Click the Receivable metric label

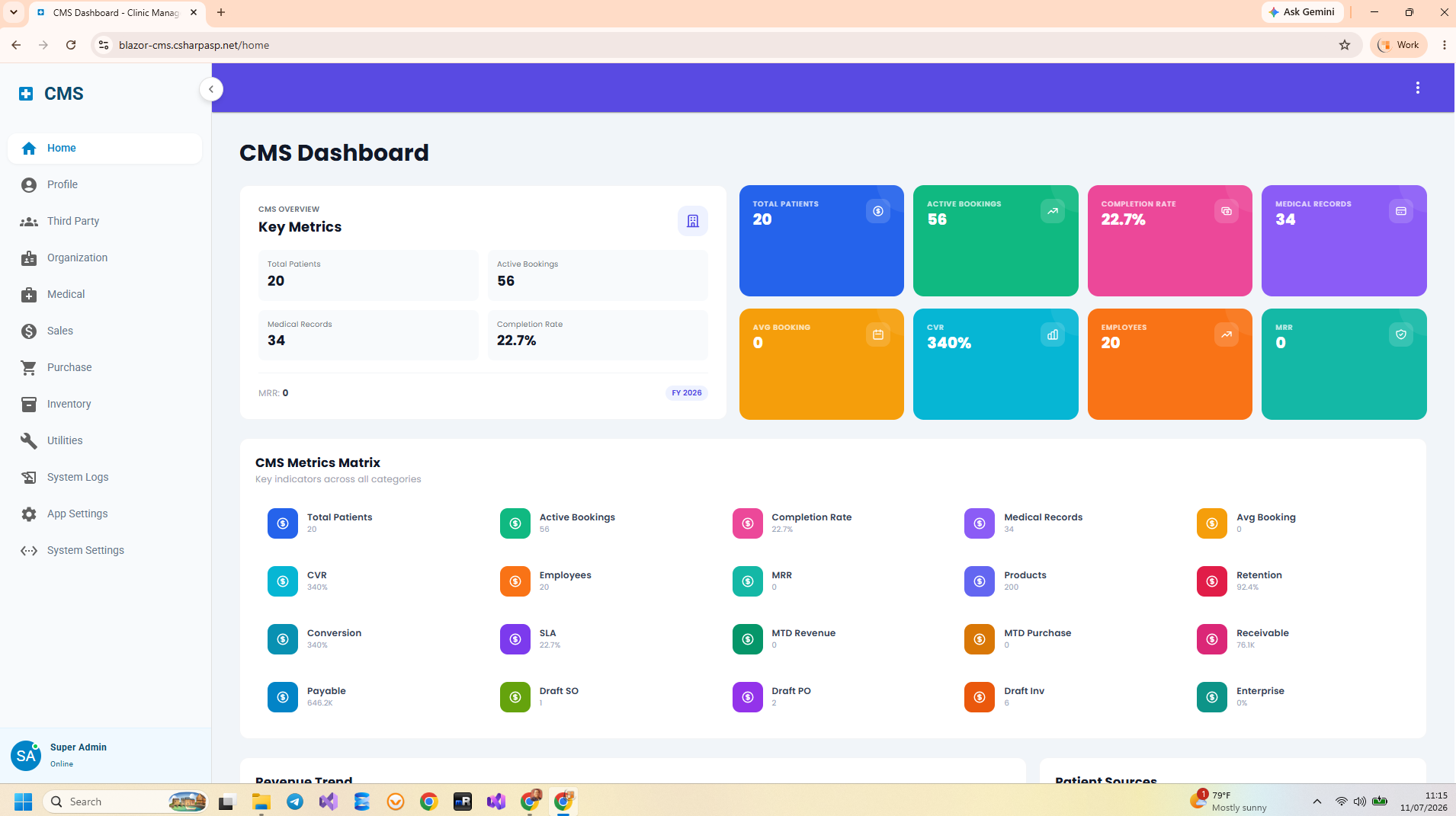(x=1262, y=633)
